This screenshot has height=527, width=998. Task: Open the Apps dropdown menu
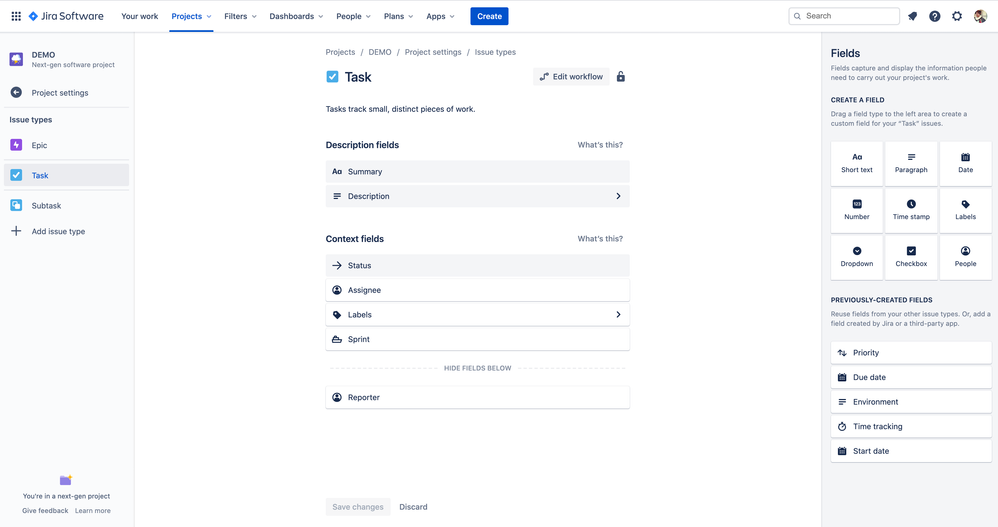[x=440, y=16]
